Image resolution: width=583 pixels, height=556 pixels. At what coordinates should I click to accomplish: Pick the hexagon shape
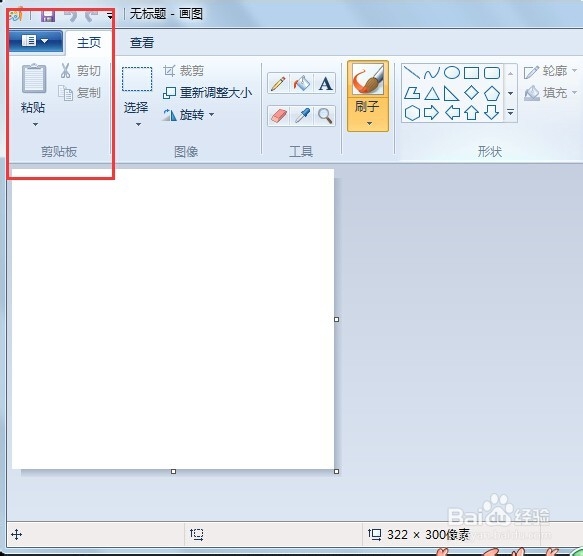[412, 113]
